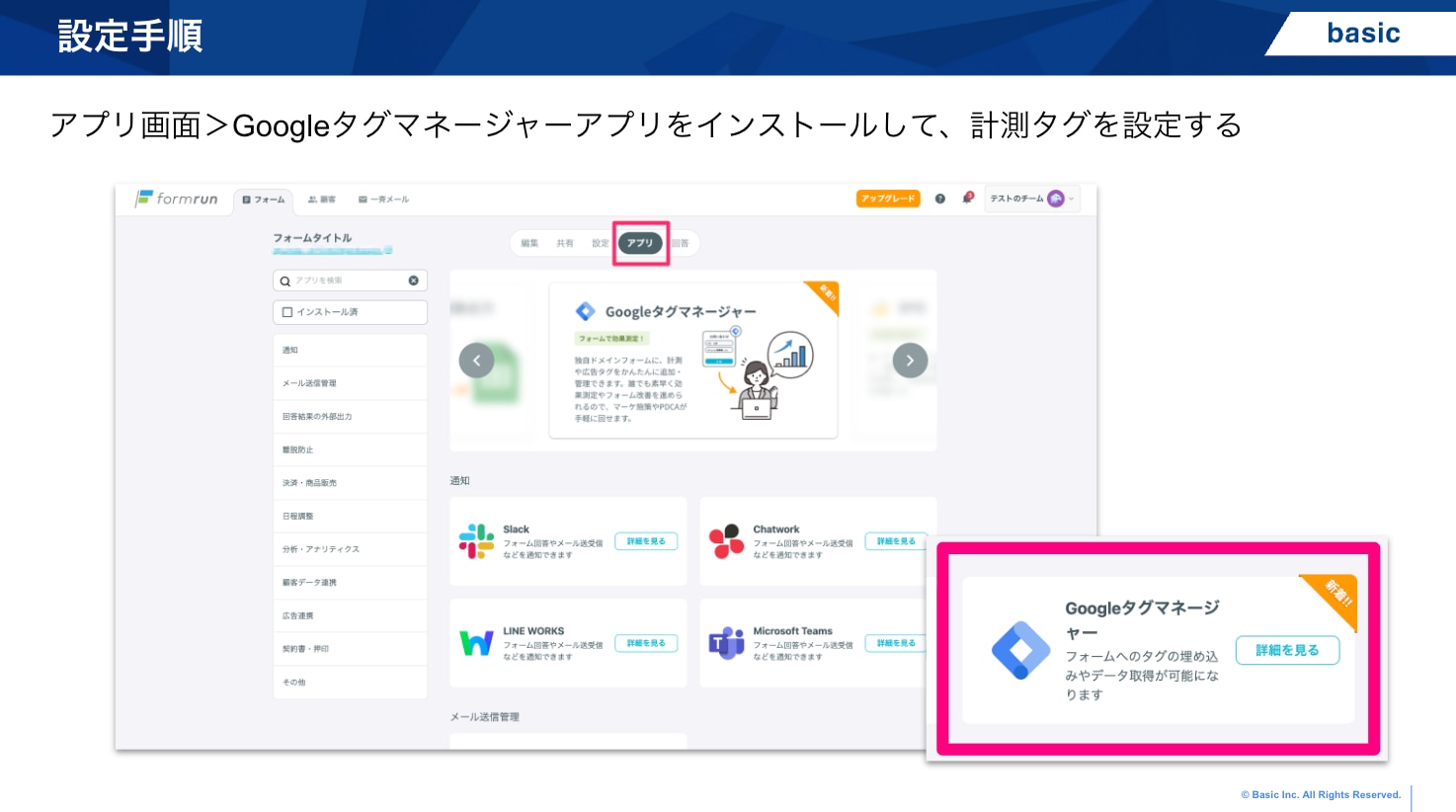The image size is (1456, 812).
Task: Click the アプリを検索 search field
Action: (x=346, y=281)
